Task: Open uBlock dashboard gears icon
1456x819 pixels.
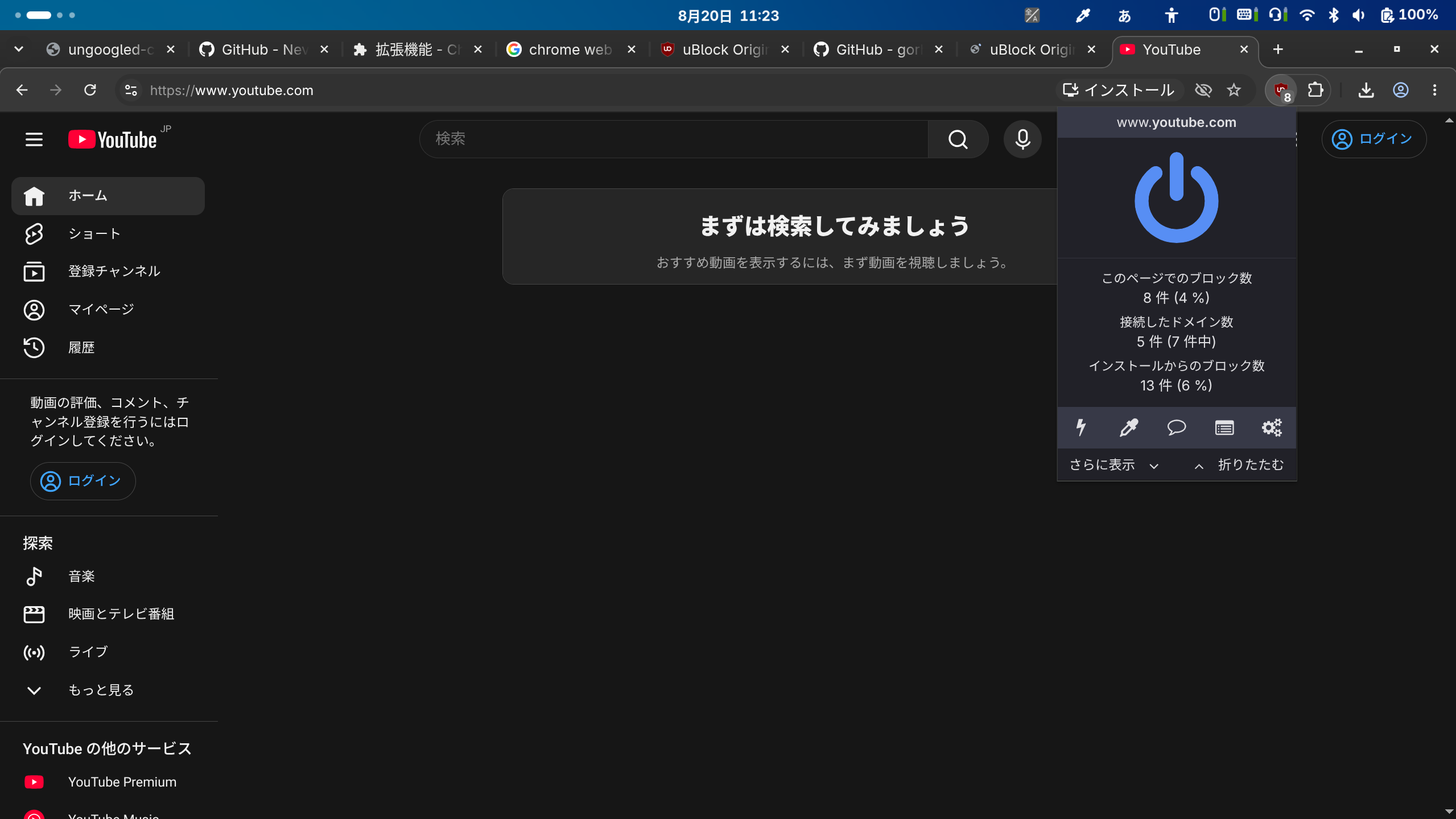Action: click(1272, 427)
